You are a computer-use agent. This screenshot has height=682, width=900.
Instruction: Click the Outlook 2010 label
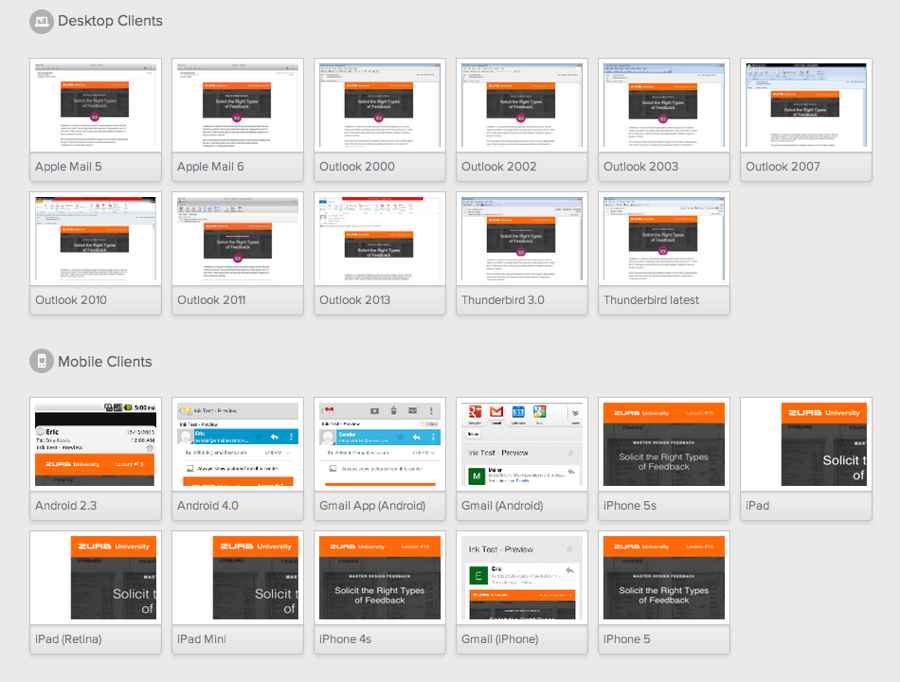(x=71, y=300)
